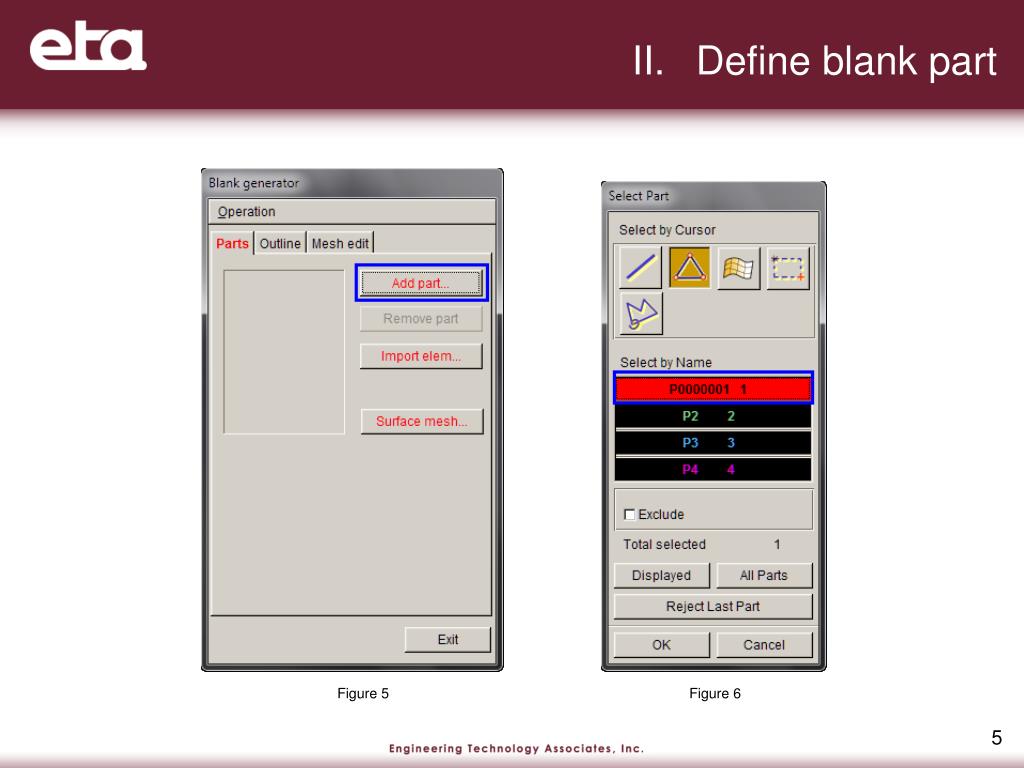The width and height of the screenshot is (1024, 768).
Task: Open the Operation menu
Action: (x=246, y=212)
